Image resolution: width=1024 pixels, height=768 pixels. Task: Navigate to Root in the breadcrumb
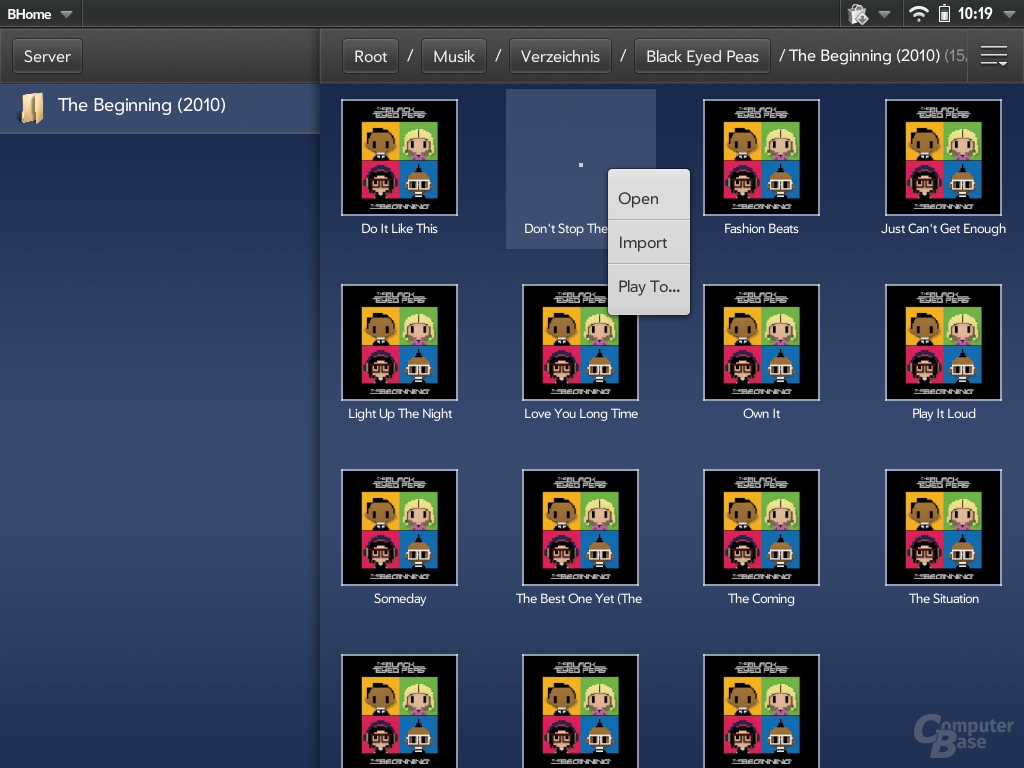(x=370, y=57)
